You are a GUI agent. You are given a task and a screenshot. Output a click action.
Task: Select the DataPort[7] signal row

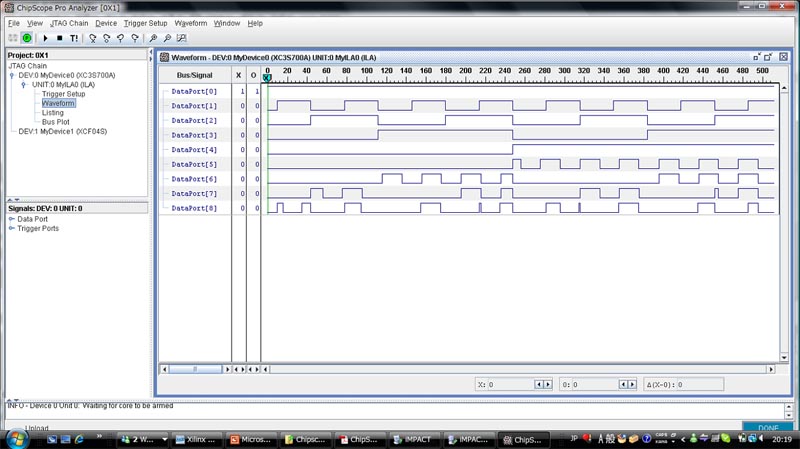click(x=194, y=194)
